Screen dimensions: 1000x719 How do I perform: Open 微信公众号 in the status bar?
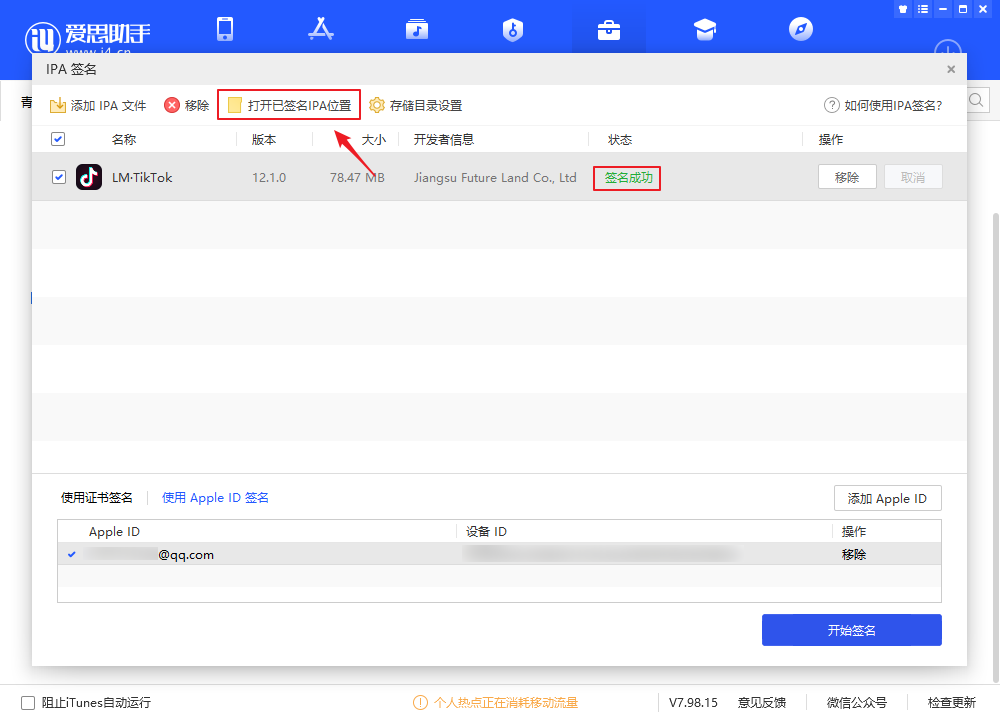tap(857, 702)
